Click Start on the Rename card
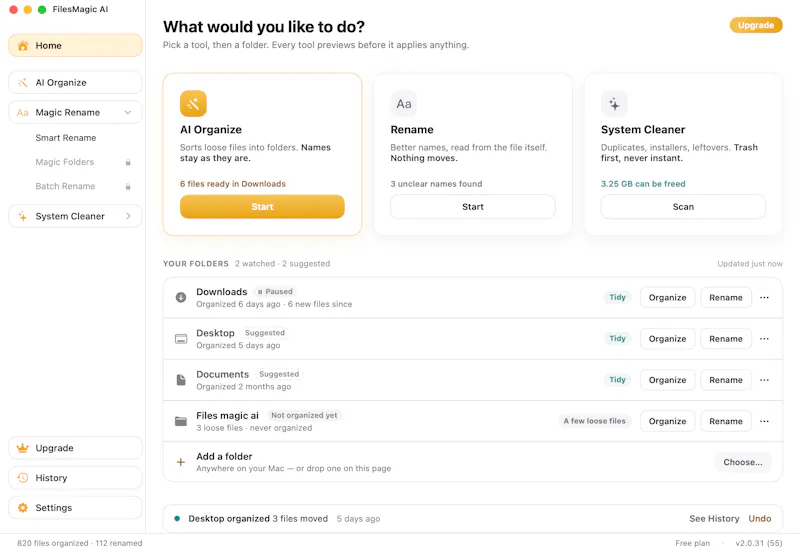Screen dimensions: 800x553 (x=472, y=207)
